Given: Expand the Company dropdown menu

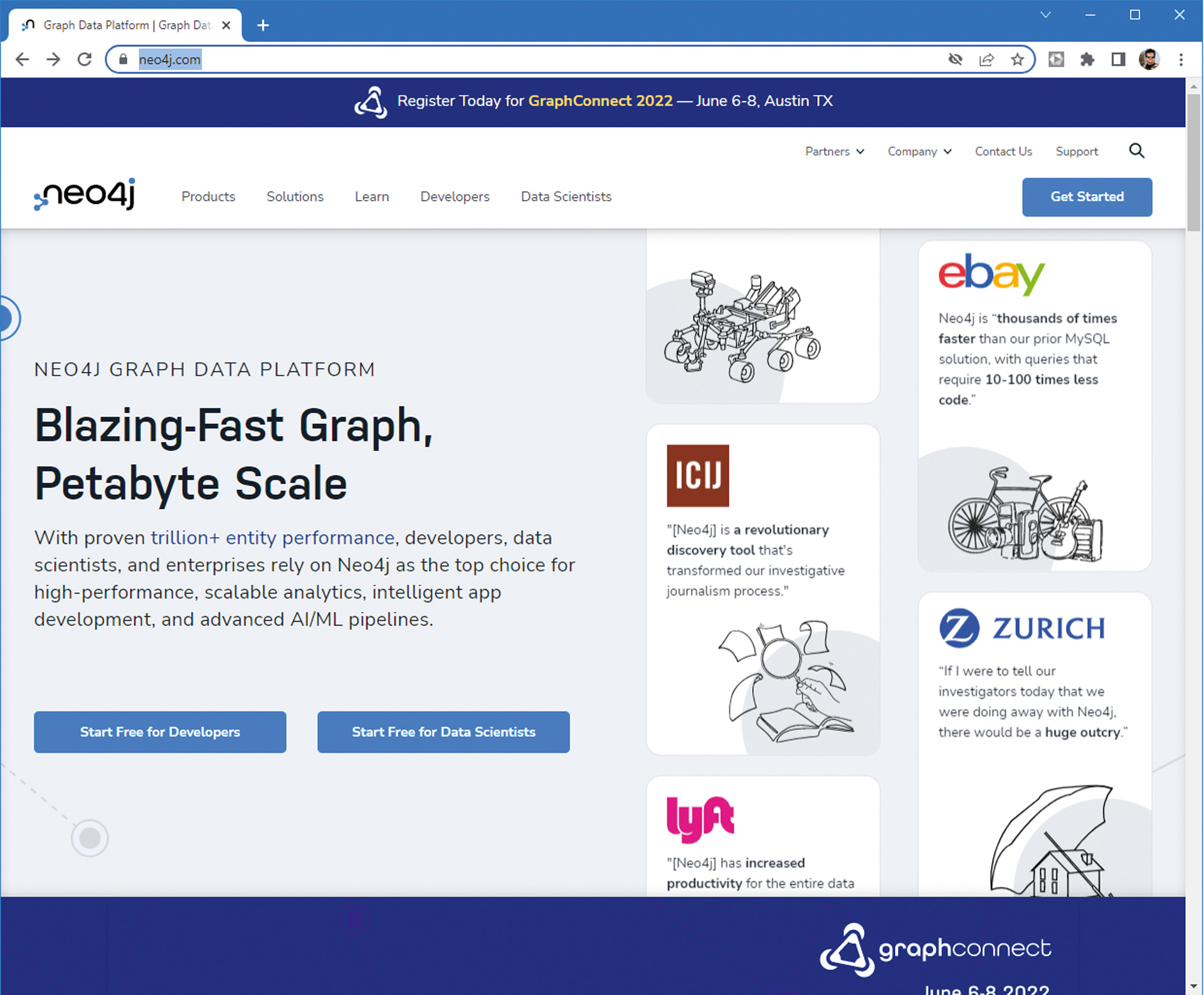Looking at the screenshot, I should [919, 151].
